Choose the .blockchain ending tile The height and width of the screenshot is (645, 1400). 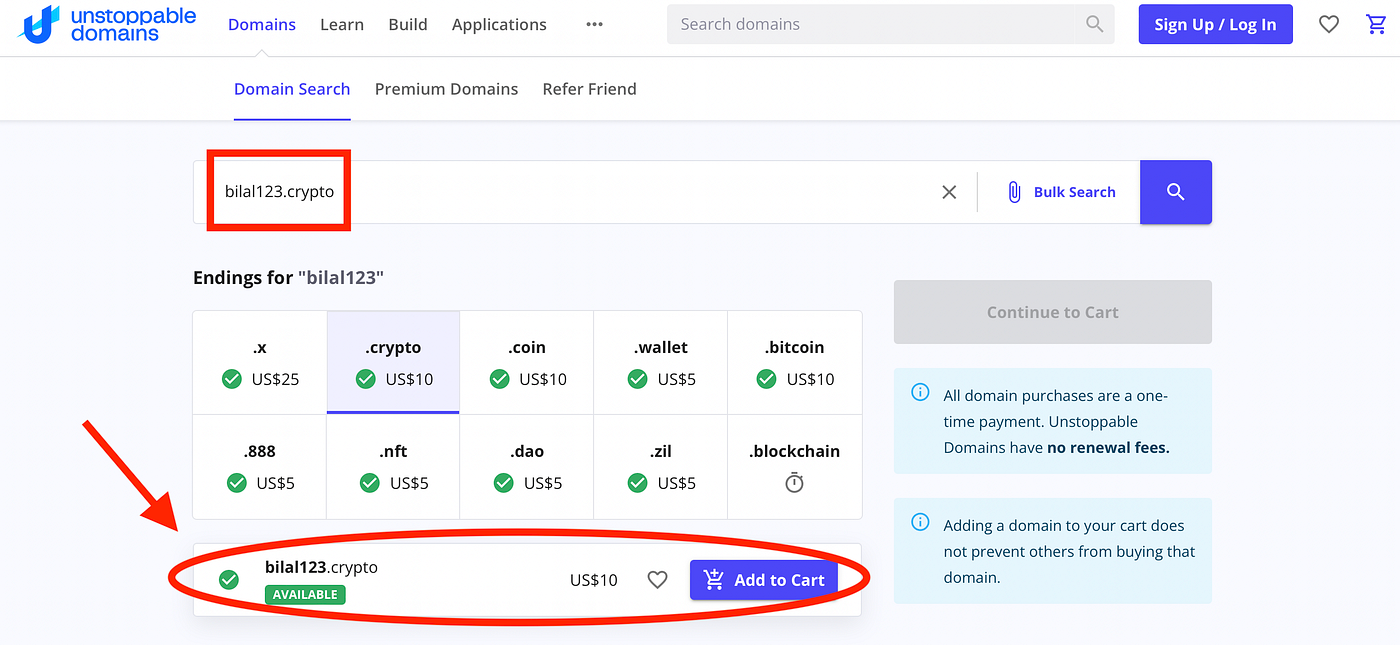[x=794, y=467]
